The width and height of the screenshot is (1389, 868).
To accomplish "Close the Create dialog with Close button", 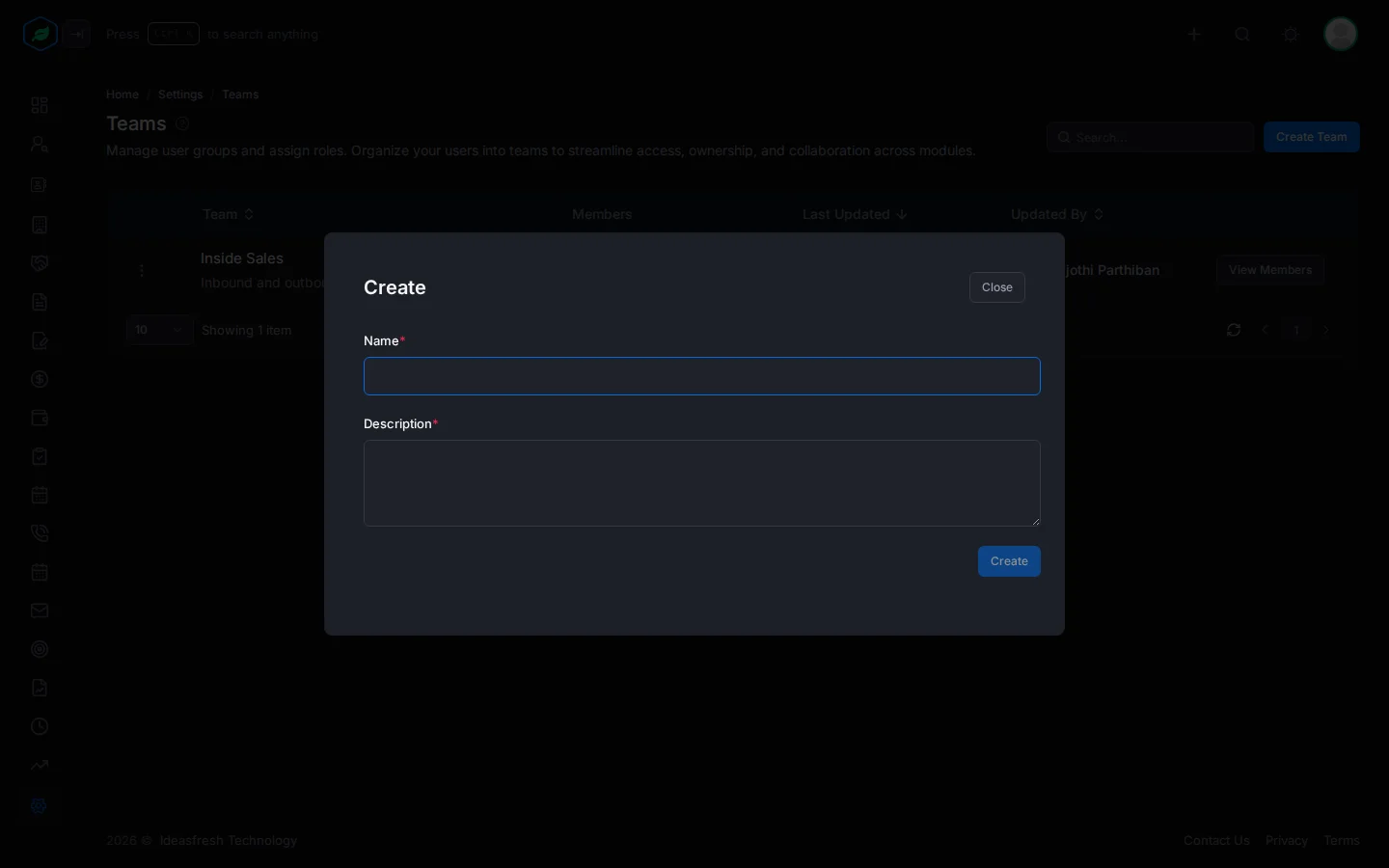I will pos(996,287).
